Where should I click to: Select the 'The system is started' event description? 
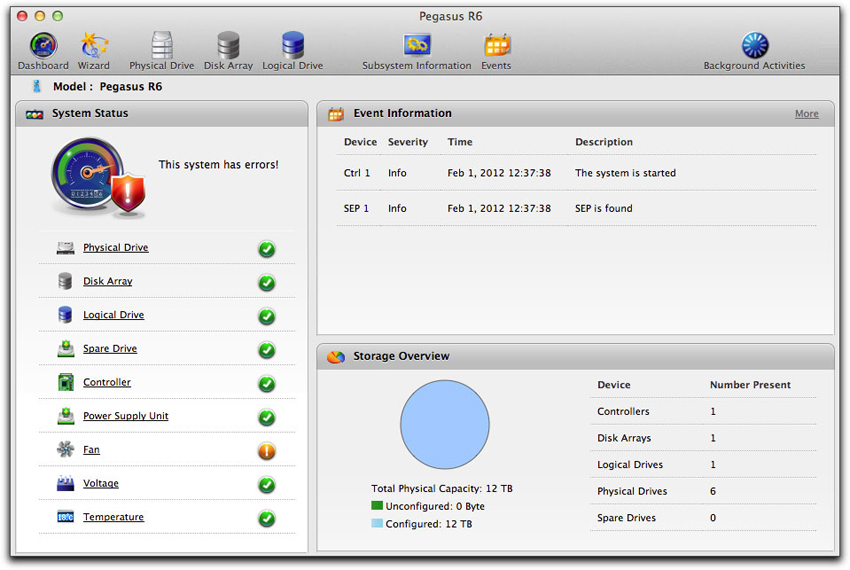click(625, 173)
